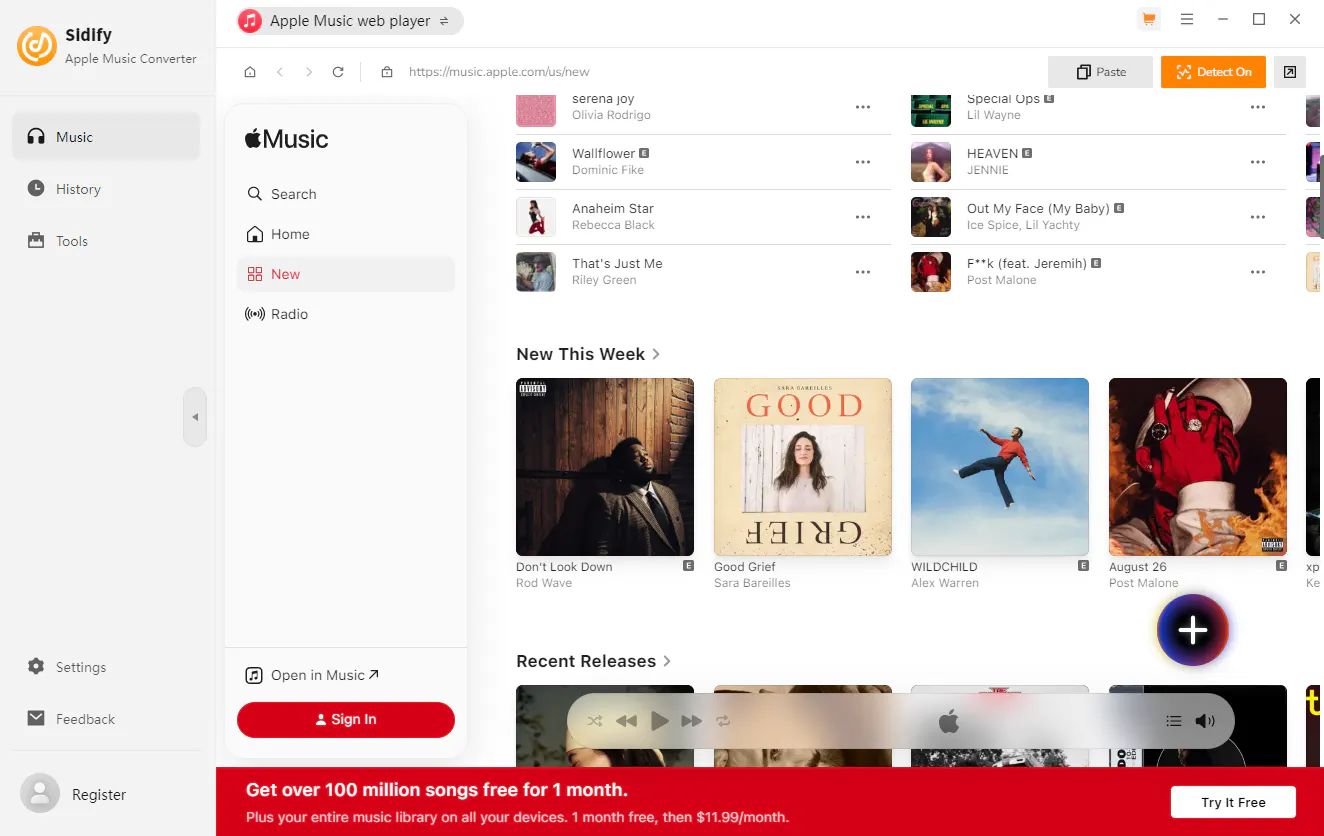1324x836 pixels.
Task: Click the red Sign In button
Action: (x=346, y=719)
